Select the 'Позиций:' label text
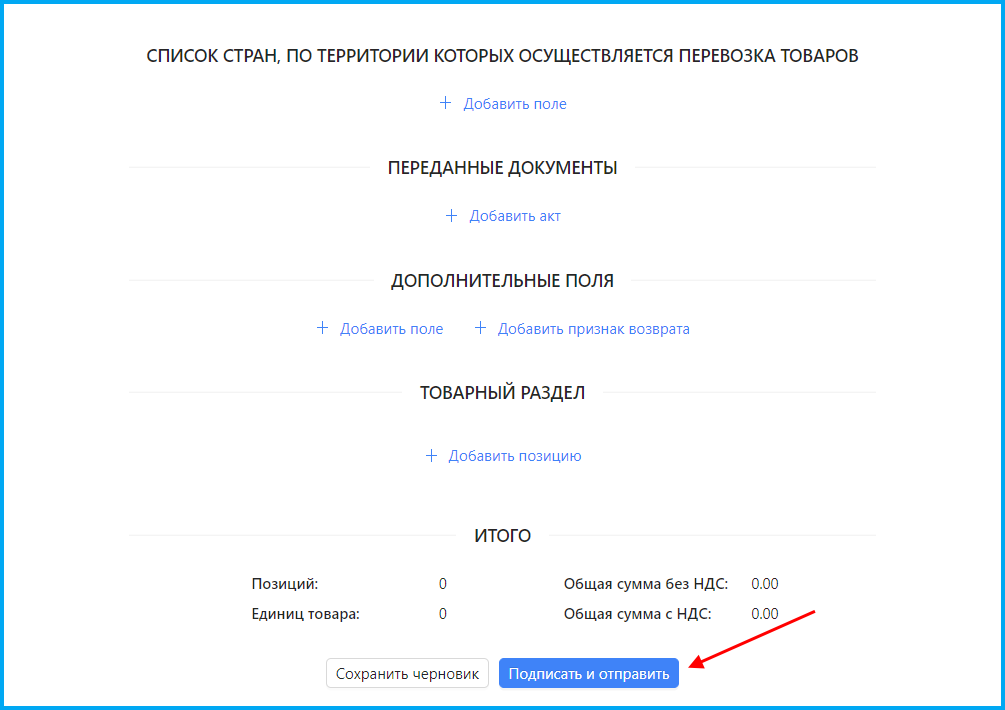The height and width of the screenshot is (710, 1005). (285, 584)
